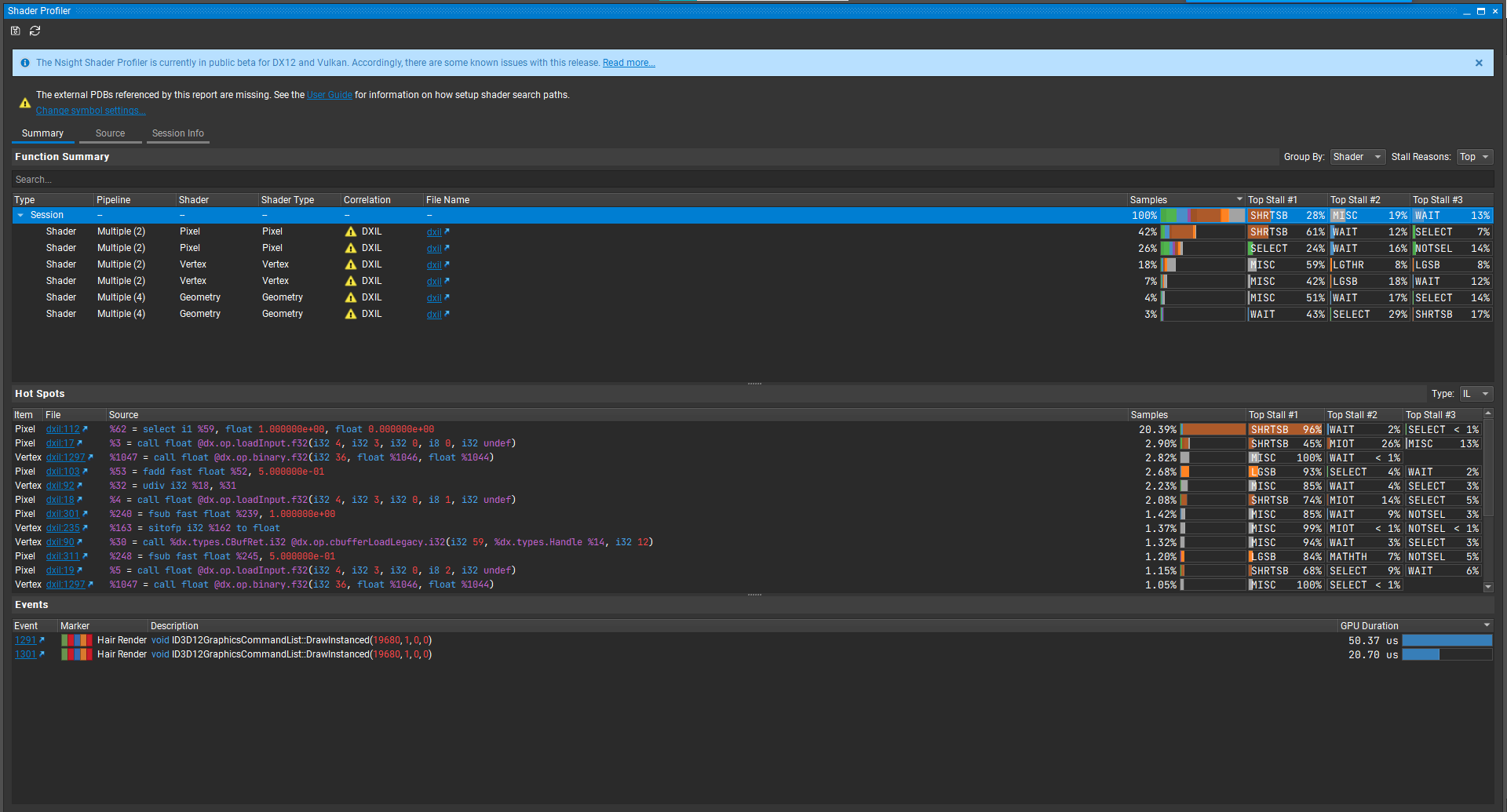Click external arrow icon next to dxil:311

[85, 556]
